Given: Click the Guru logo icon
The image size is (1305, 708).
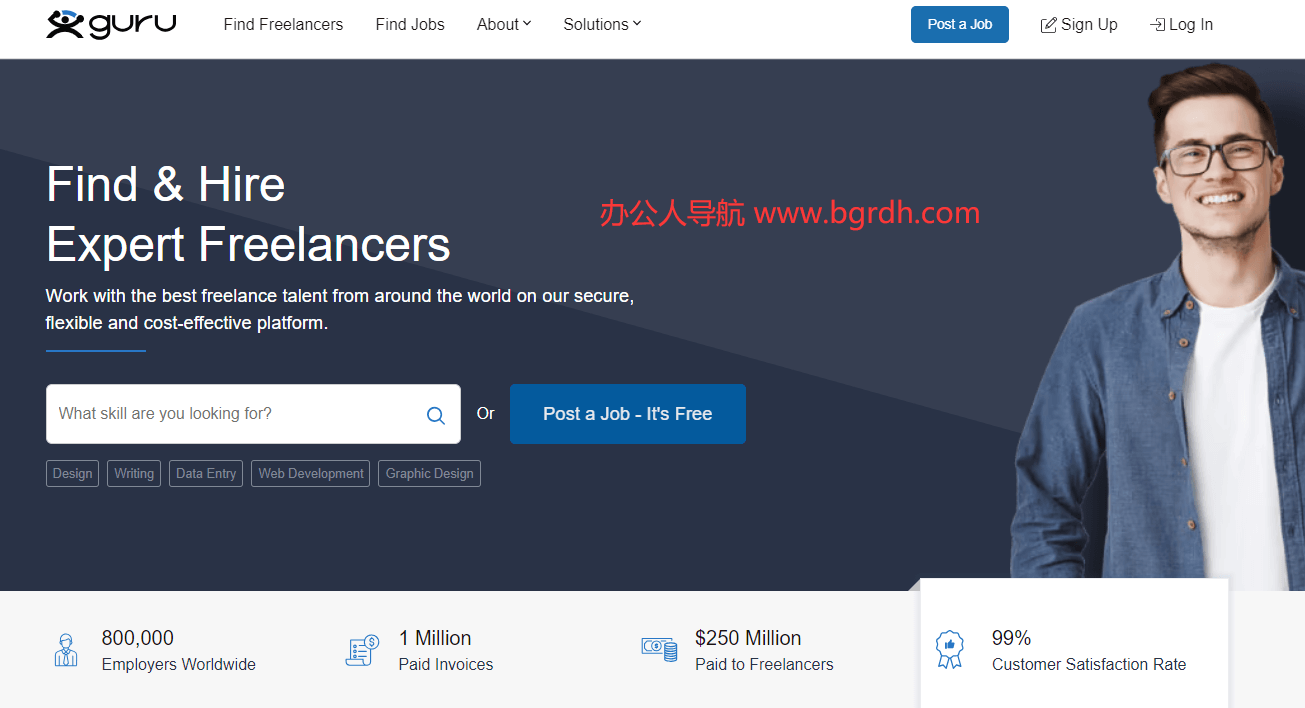Looking at the screenshot, I should (x=66, y=24).
